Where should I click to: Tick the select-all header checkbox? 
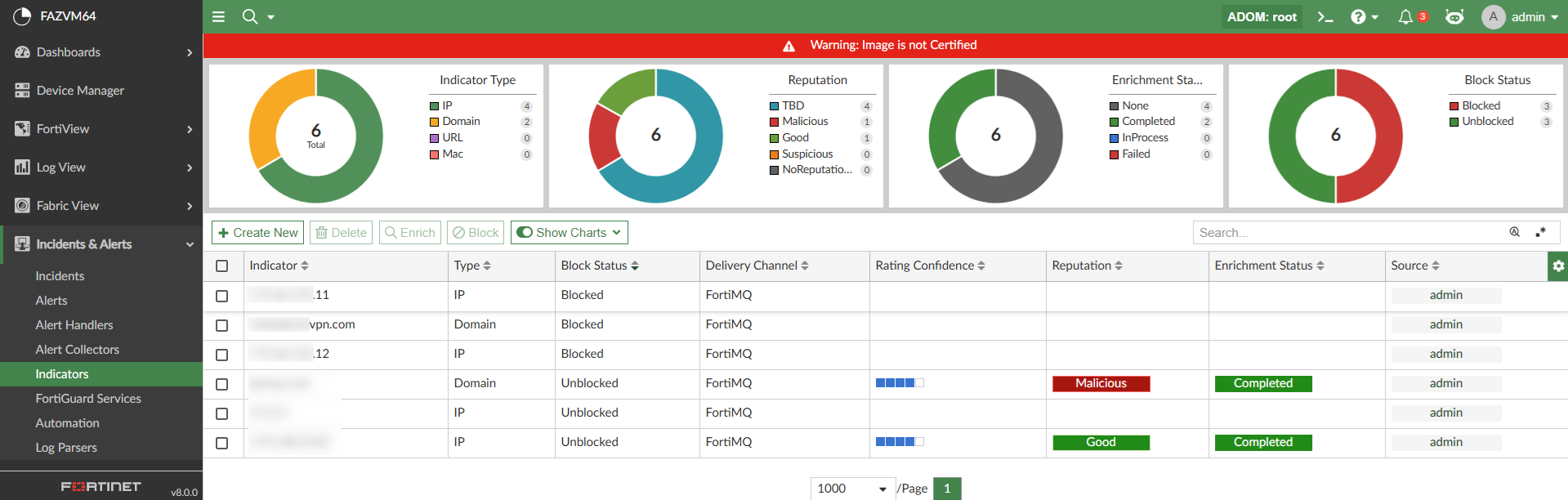[x=221, y=266]
